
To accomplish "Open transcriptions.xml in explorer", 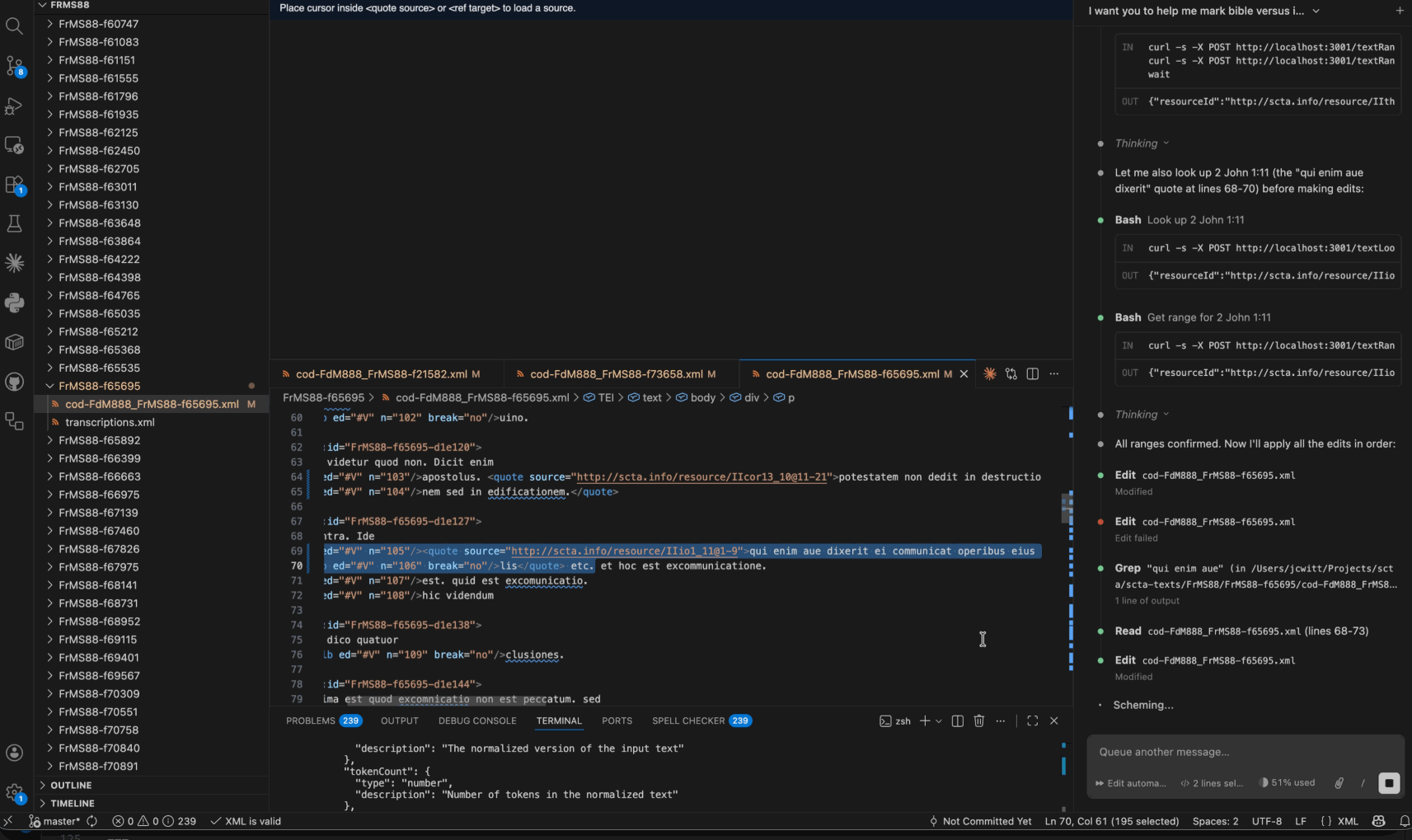I will click(110, 422).
